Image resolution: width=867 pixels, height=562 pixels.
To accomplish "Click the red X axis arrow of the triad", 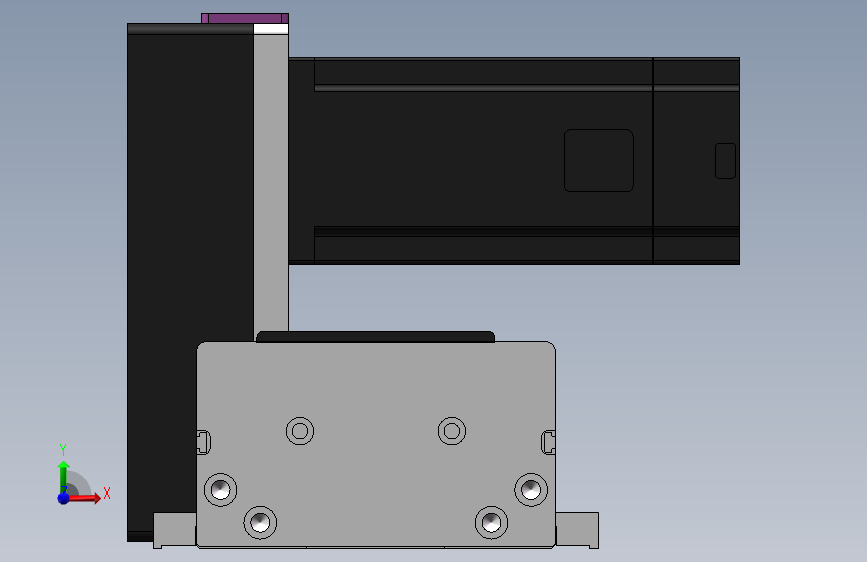I will point(84,498).
